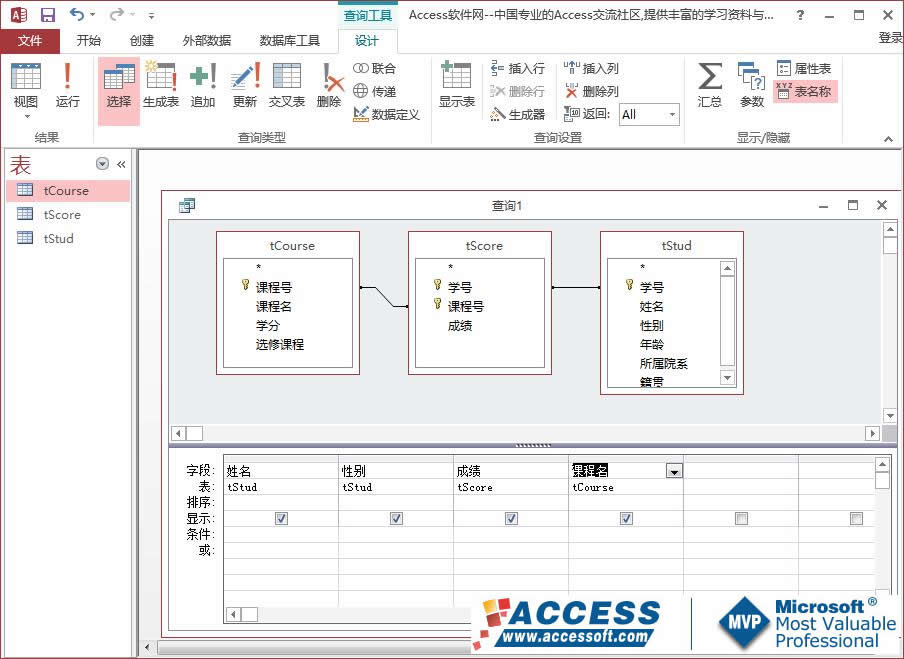904x659 pixels.
Task: Uncheck 显示 checkbox for 姓名 column
Action: point(281,518)
